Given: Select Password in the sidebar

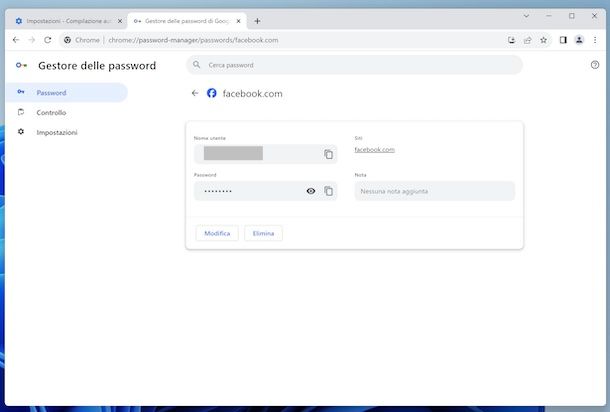Looking at the screenshot, I should click(x=66, y=93).
